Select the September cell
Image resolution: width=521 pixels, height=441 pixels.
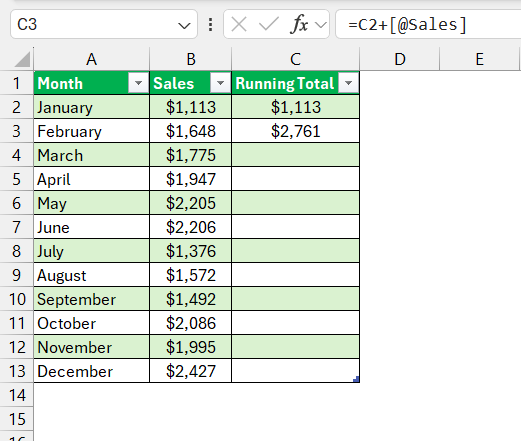pos(92,299)
